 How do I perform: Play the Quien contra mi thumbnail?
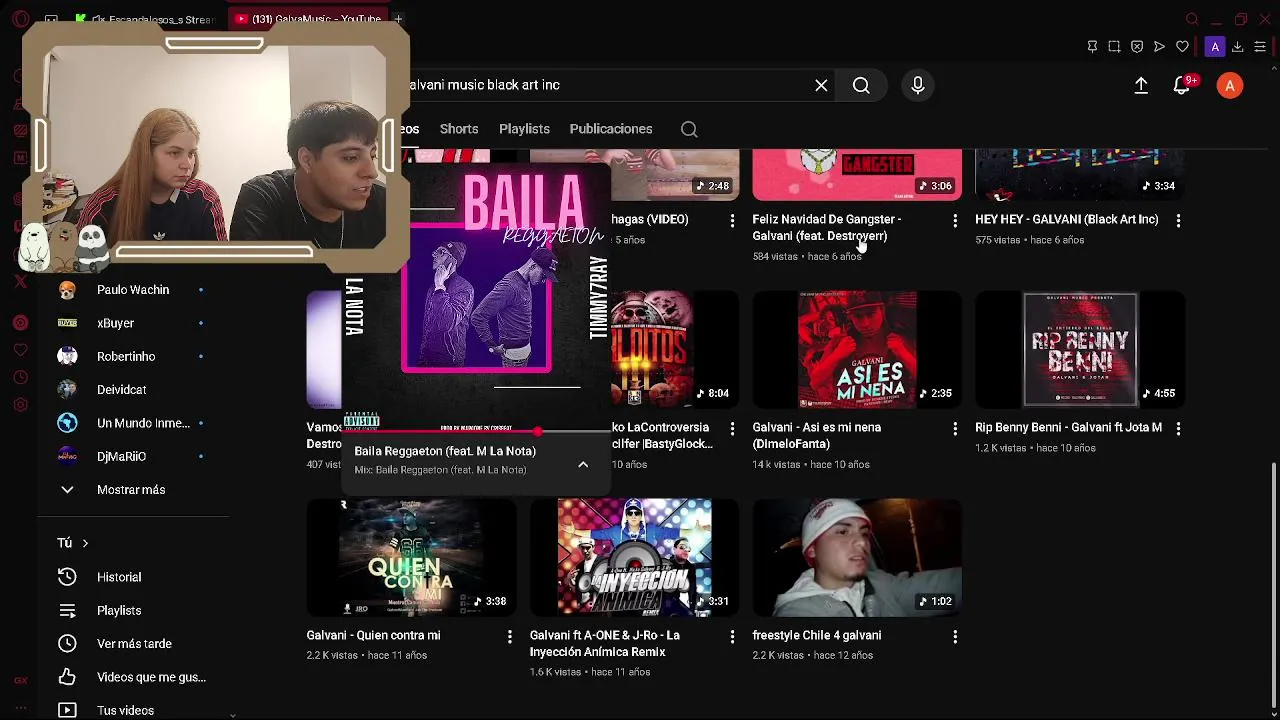(411, 558)
